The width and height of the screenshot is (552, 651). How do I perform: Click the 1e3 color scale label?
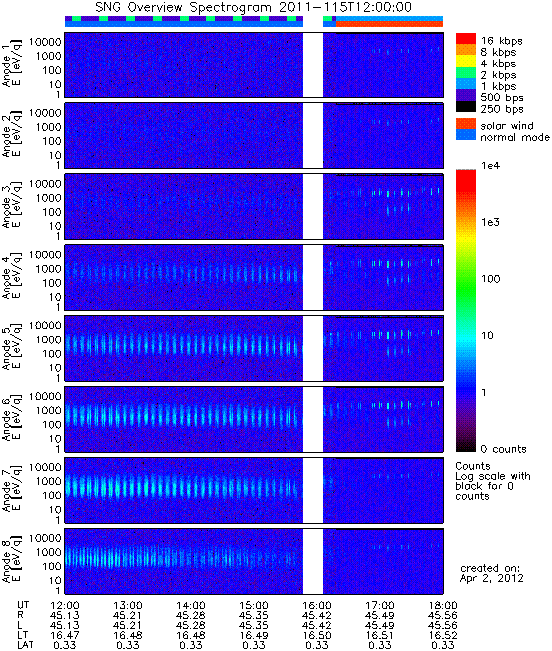pos(491,222)
